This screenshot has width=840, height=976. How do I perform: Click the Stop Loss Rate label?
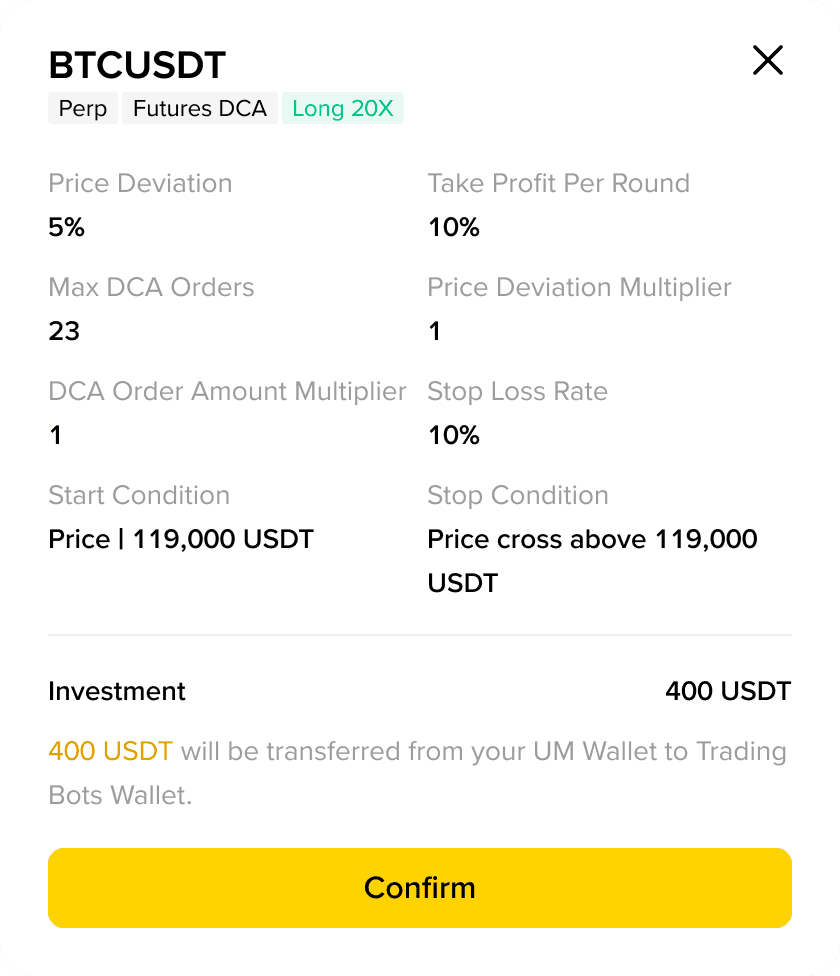(x=517, y=391)
